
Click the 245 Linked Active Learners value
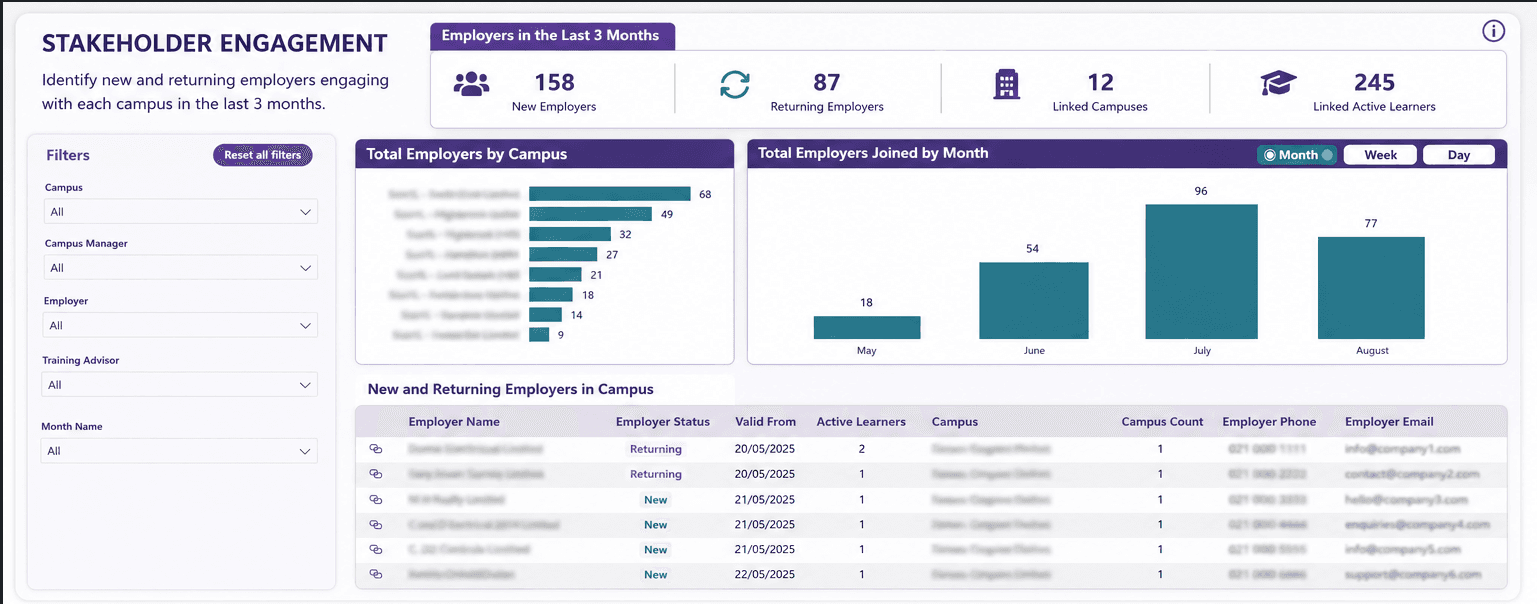click(1374, 82)
